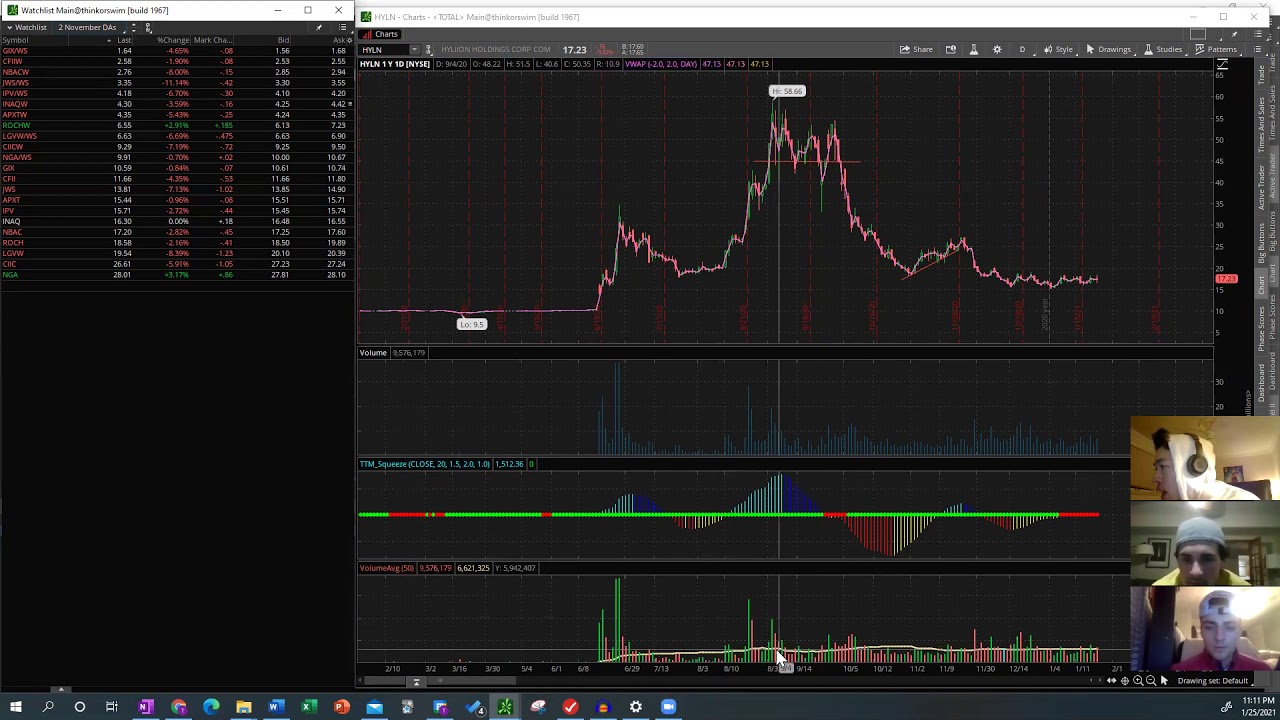The height and width of the screenshot is (720, 1280).
Task: Open Chrome from the taskbar
Action: click(x=178, y=707)
